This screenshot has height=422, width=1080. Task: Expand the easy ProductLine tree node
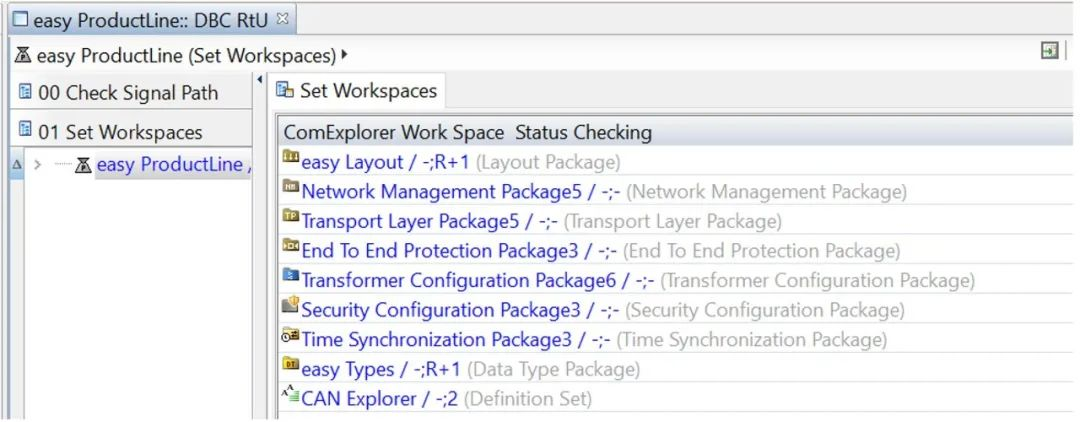pyautogui.click(x=39, y=165)
